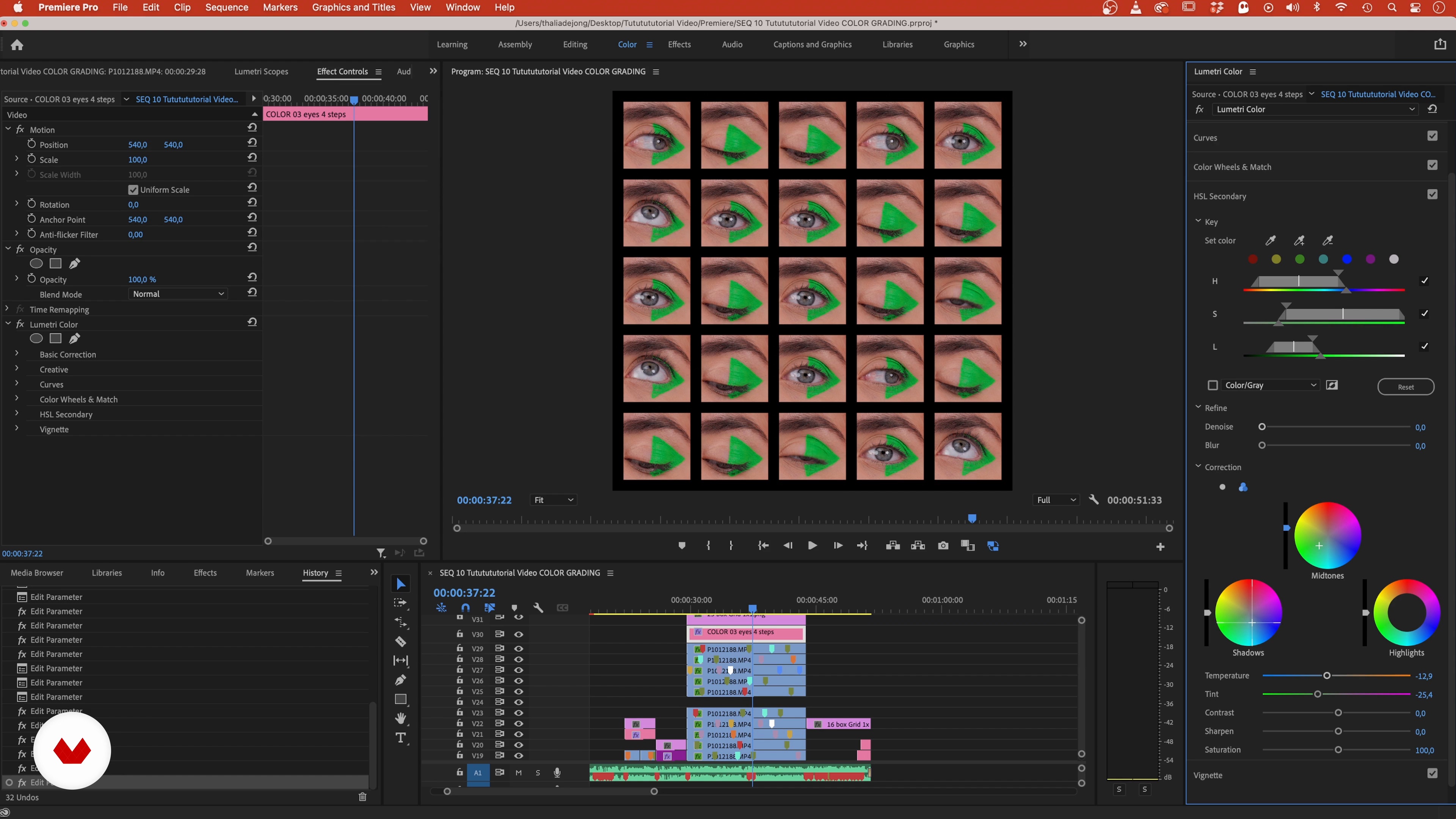Click the Temperature slider handle
This screenshot has width=1456, height=819.
1327,675
